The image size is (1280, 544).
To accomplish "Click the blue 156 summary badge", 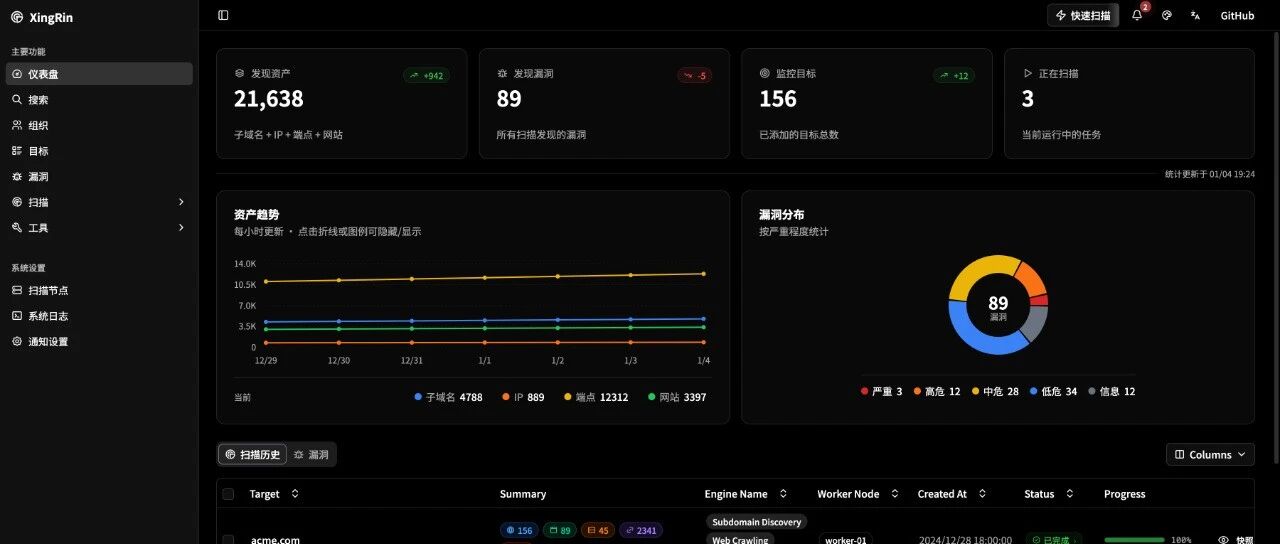I will coord(519,530).
